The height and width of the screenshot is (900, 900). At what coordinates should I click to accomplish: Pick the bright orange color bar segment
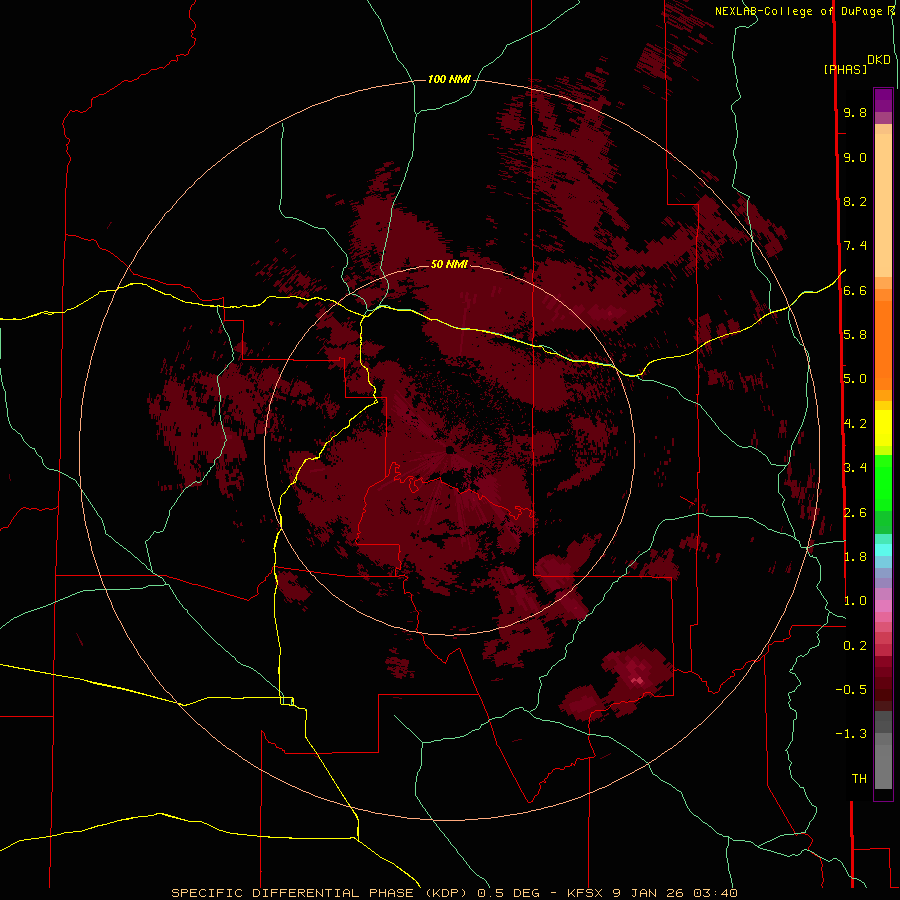[x=883, y=344]
